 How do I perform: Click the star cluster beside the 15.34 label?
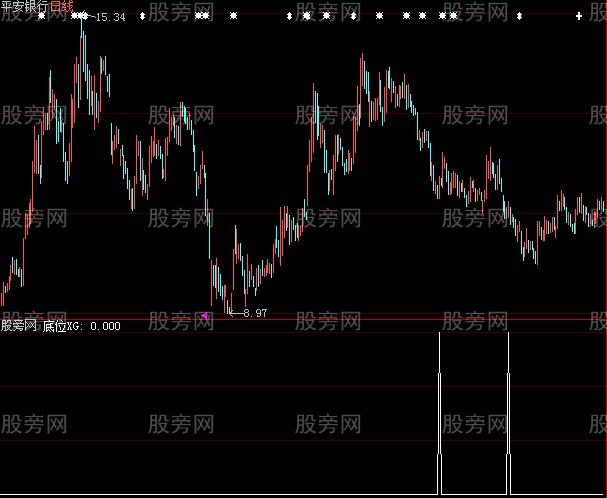tap(79, 16)
